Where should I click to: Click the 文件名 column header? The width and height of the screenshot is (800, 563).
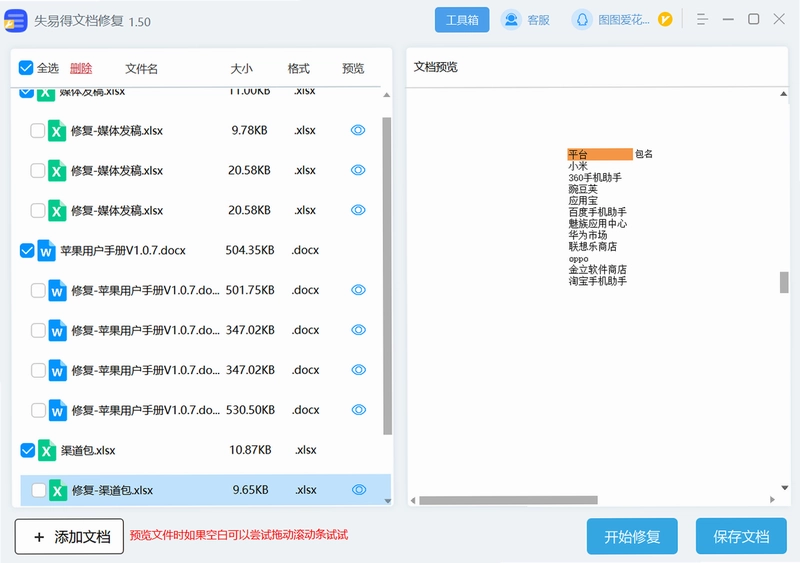tap(141, 68)
